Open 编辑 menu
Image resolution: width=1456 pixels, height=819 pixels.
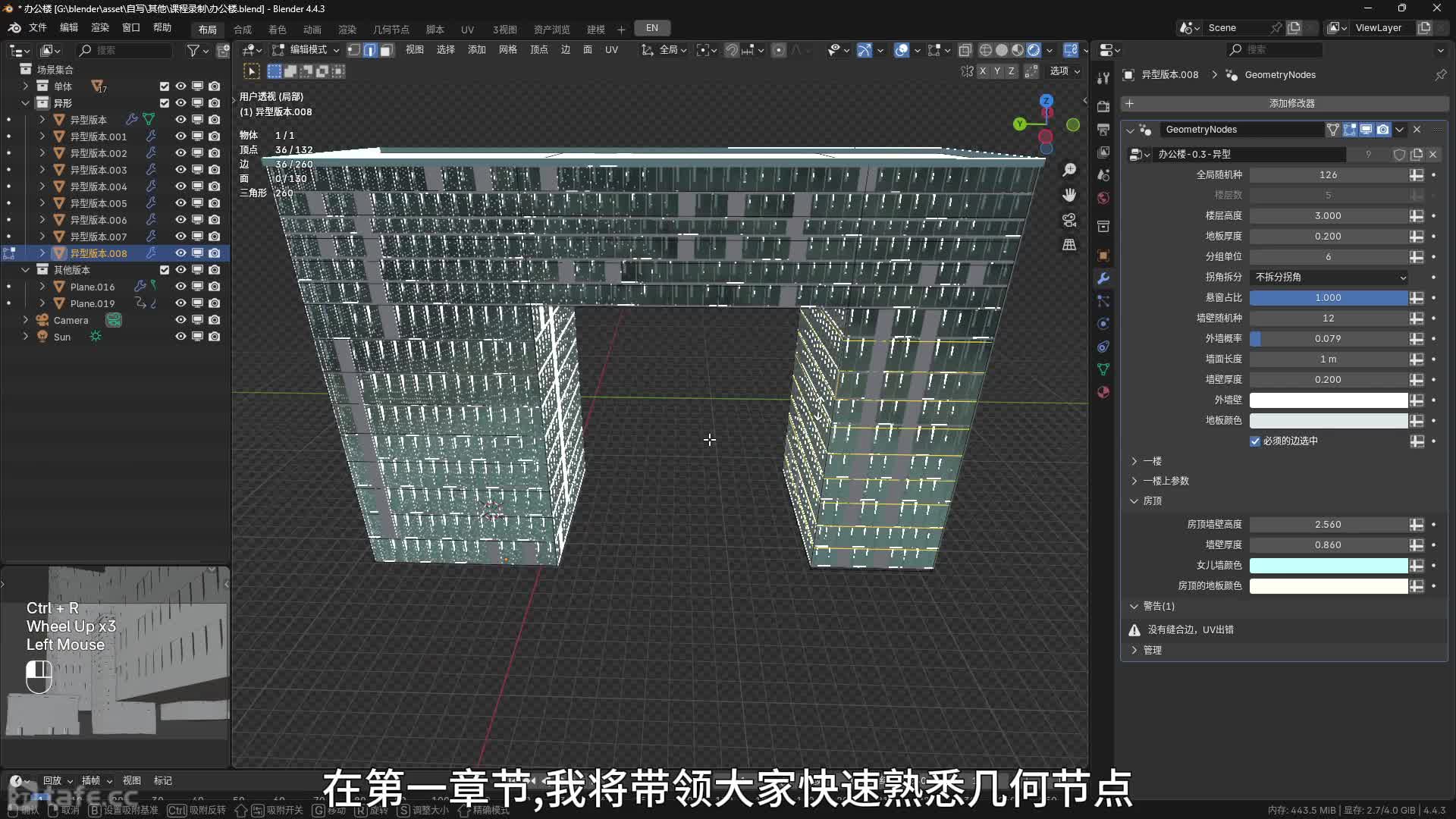(69, 27)
